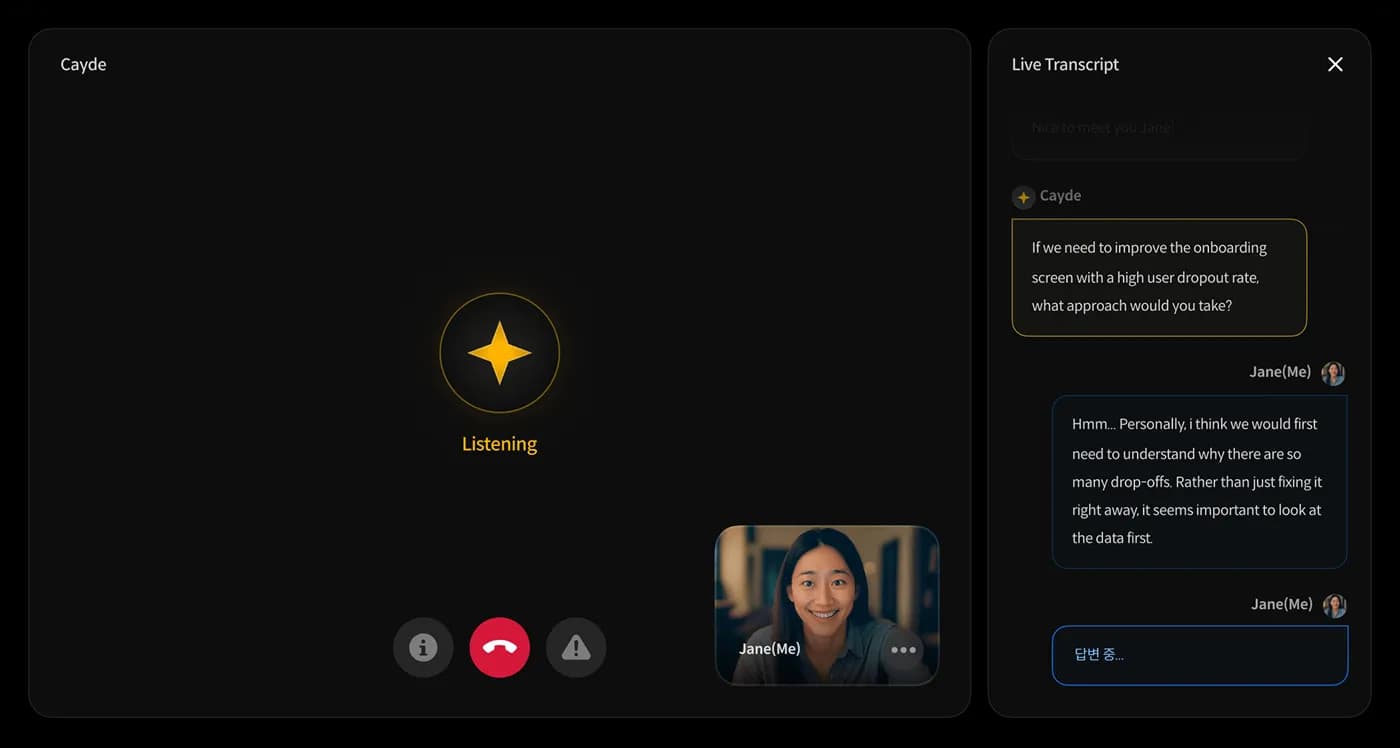The image size is (1400, 748).
Task: Select Jane's reply about drop-offs bubble
Action: (x=1199, y=481)
